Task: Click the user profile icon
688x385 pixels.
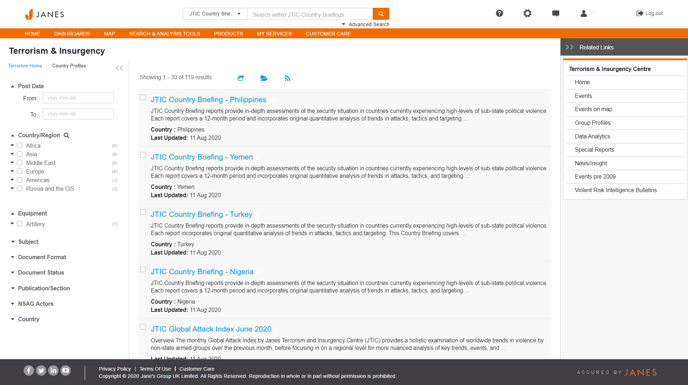Action: coord(584,14)
